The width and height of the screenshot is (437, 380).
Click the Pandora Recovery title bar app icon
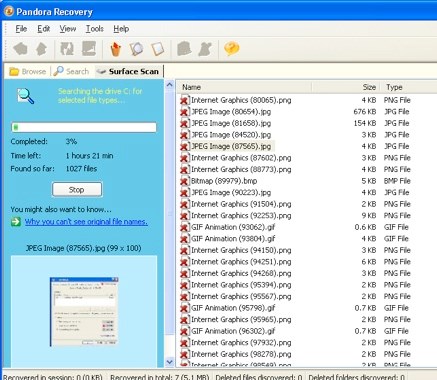click(x=9, y=12)
